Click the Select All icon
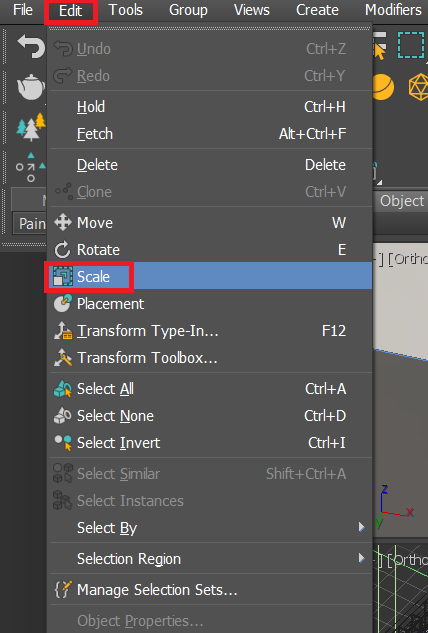The width and height of the screenshot is (428, 633). [x=63, y=389]
